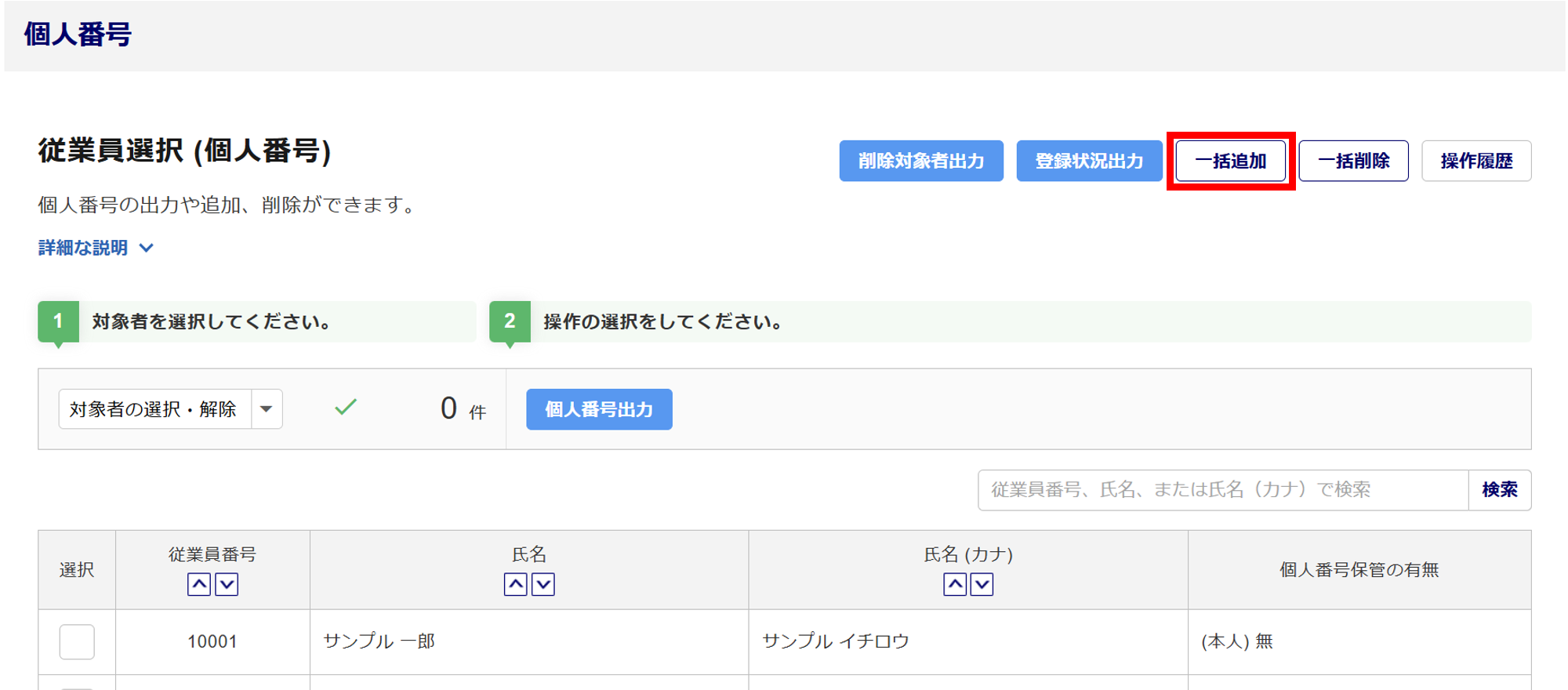Click the 登録状況出力 button
1568x690 pixels.
point(1089,161)
